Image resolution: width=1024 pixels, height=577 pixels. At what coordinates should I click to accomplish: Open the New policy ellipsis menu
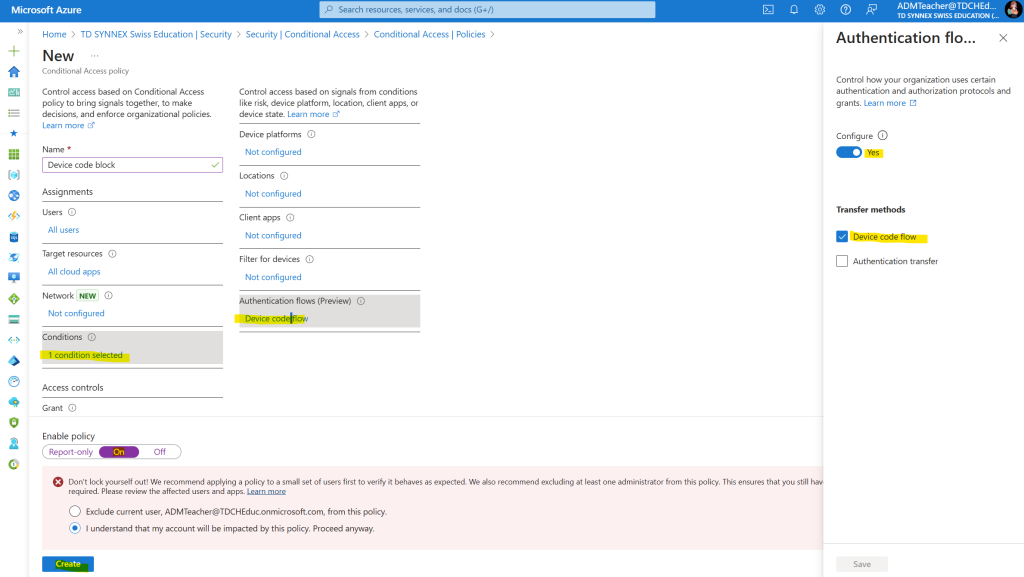tap(95, 56)
